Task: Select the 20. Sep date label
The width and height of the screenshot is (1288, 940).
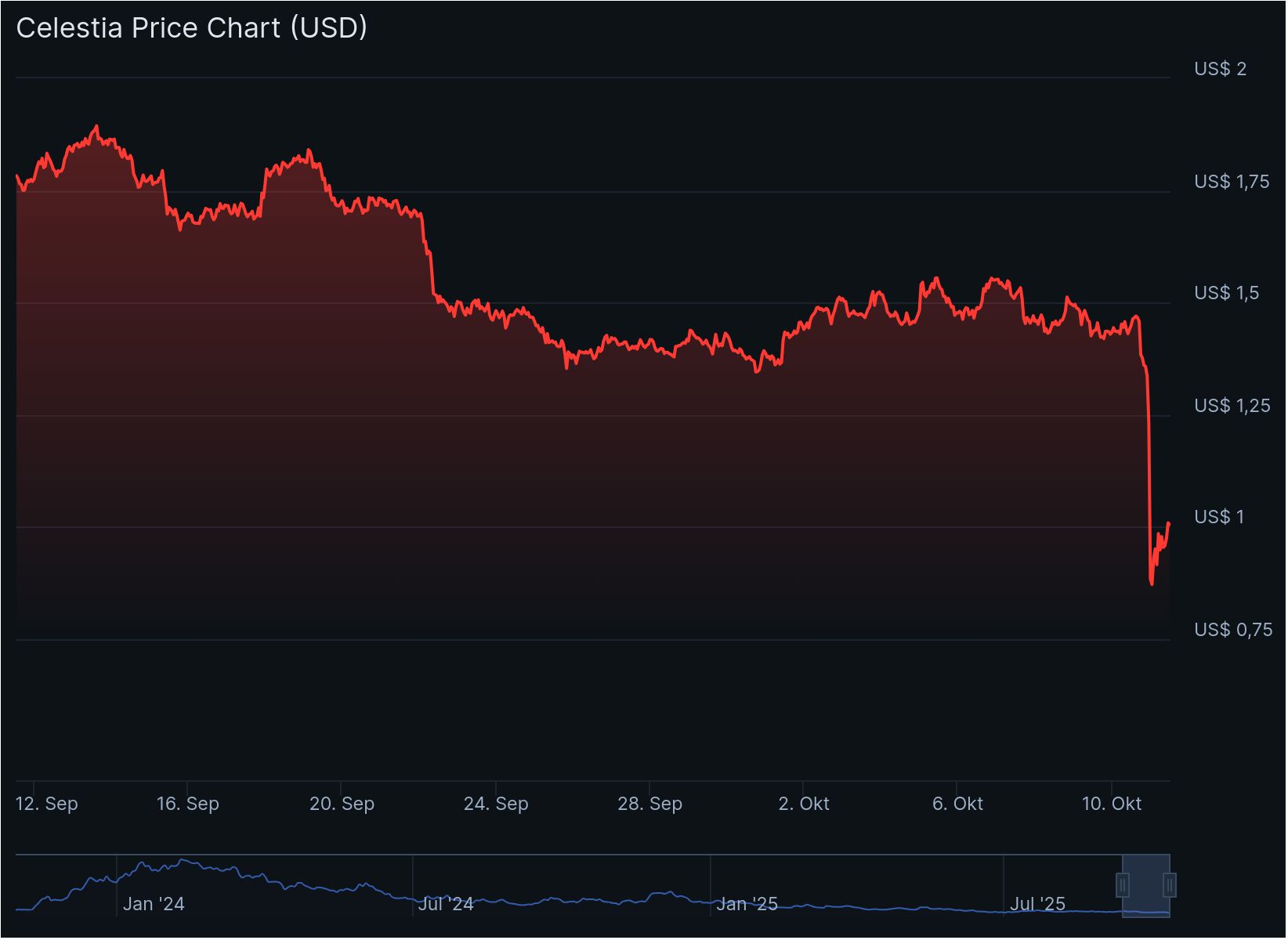Action: 342,804
